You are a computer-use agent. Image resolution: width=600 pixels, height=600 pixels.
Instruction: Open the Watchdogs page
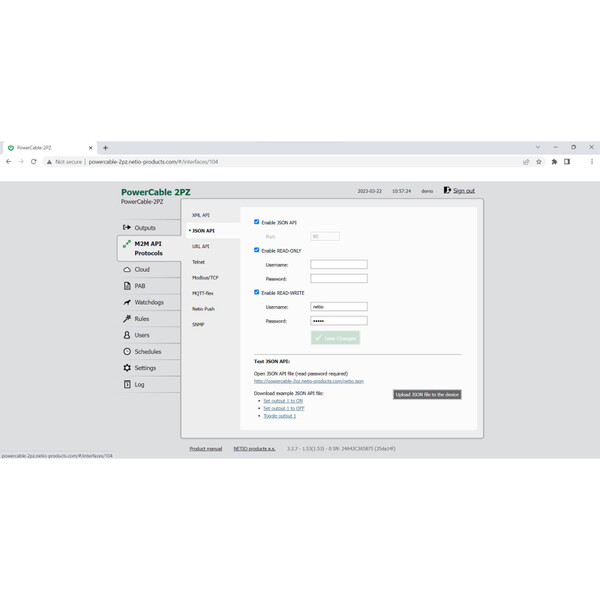tap(149, 302)
